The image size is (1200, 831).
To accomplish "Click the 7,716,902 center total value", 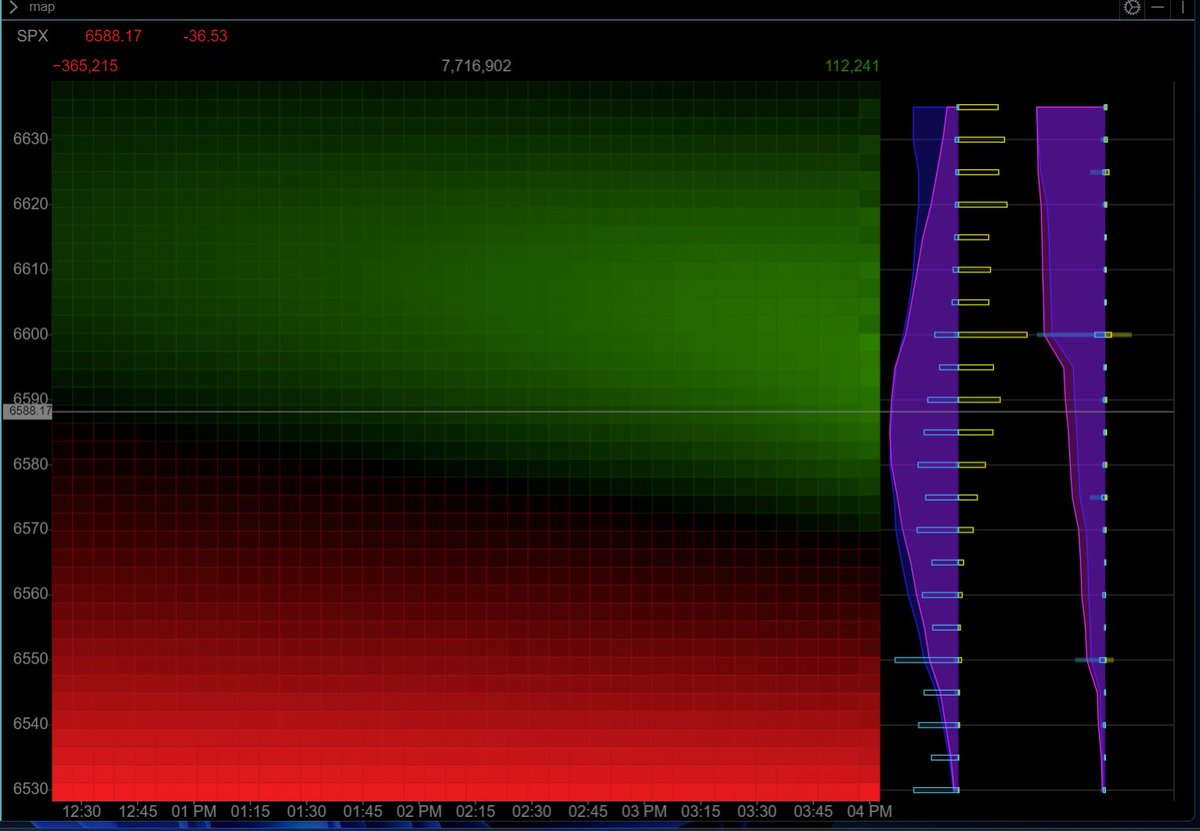I will point(476,66).
